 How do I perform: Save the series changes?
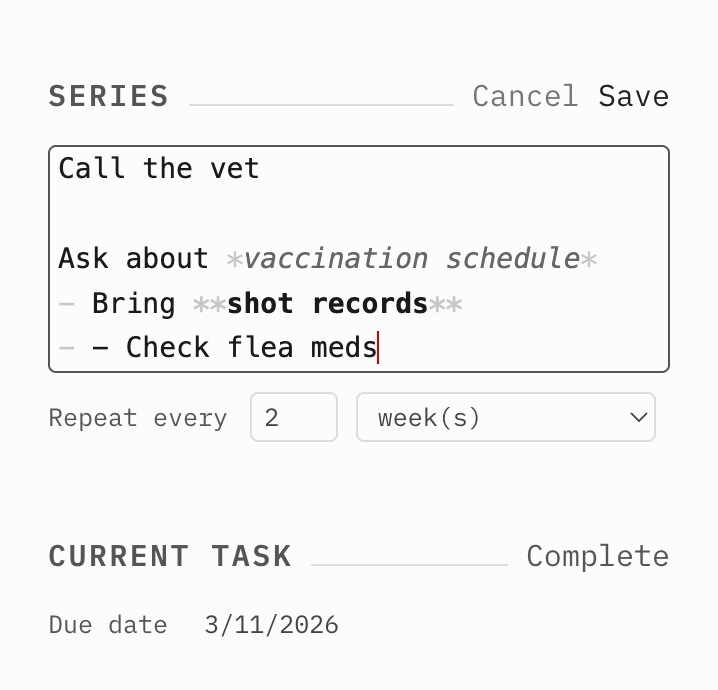point(633,96)
